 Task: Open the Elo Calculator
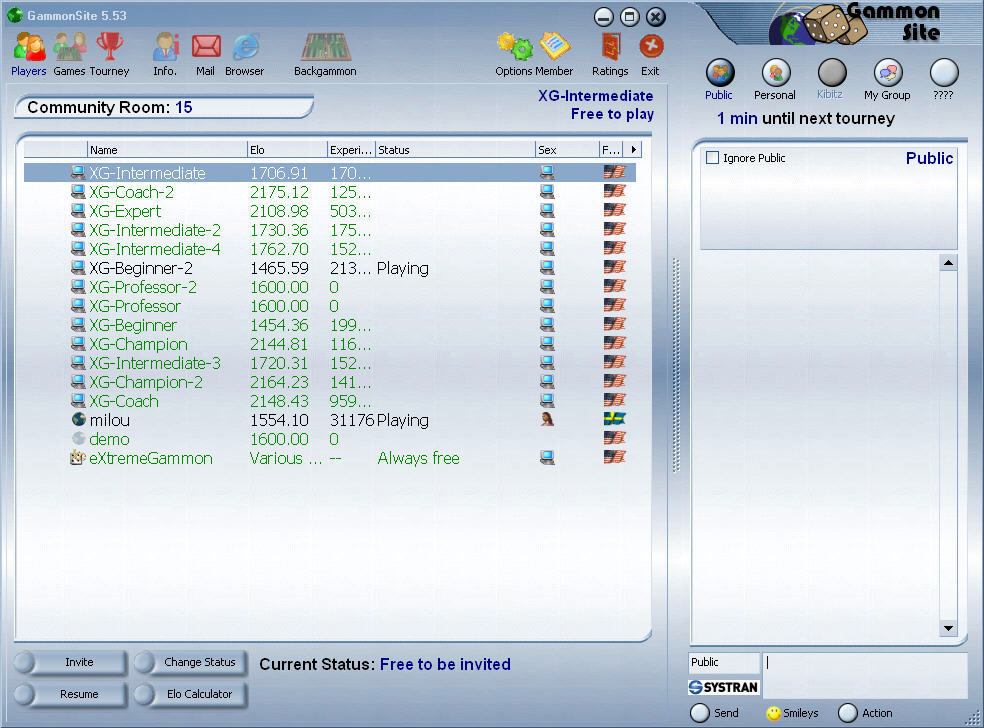[x=191, y=694]
